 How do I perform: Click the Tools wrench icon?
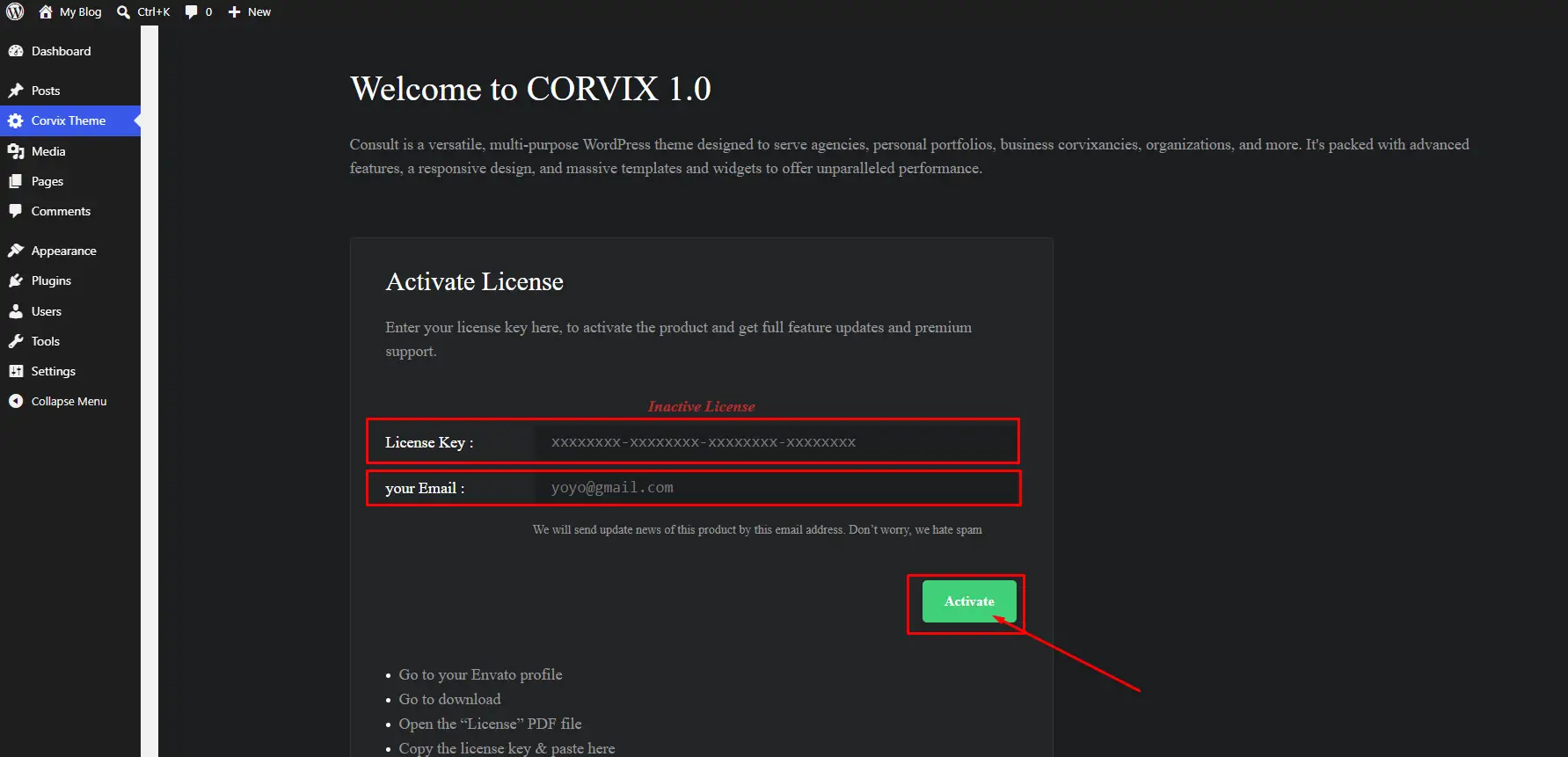pyautogui.click(x=16, y=341)
